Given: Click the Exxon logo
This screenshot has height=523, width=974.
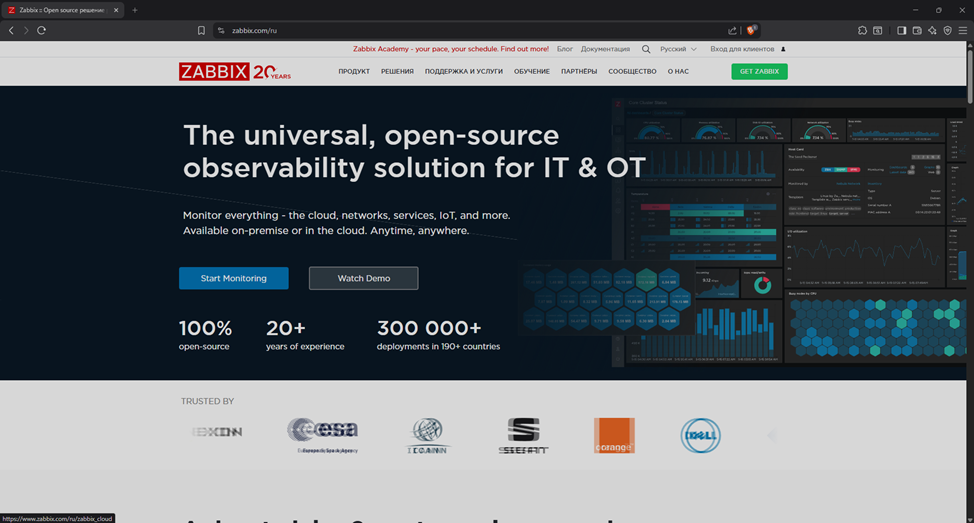Looking at the screenshot, I should click(217, 432).
